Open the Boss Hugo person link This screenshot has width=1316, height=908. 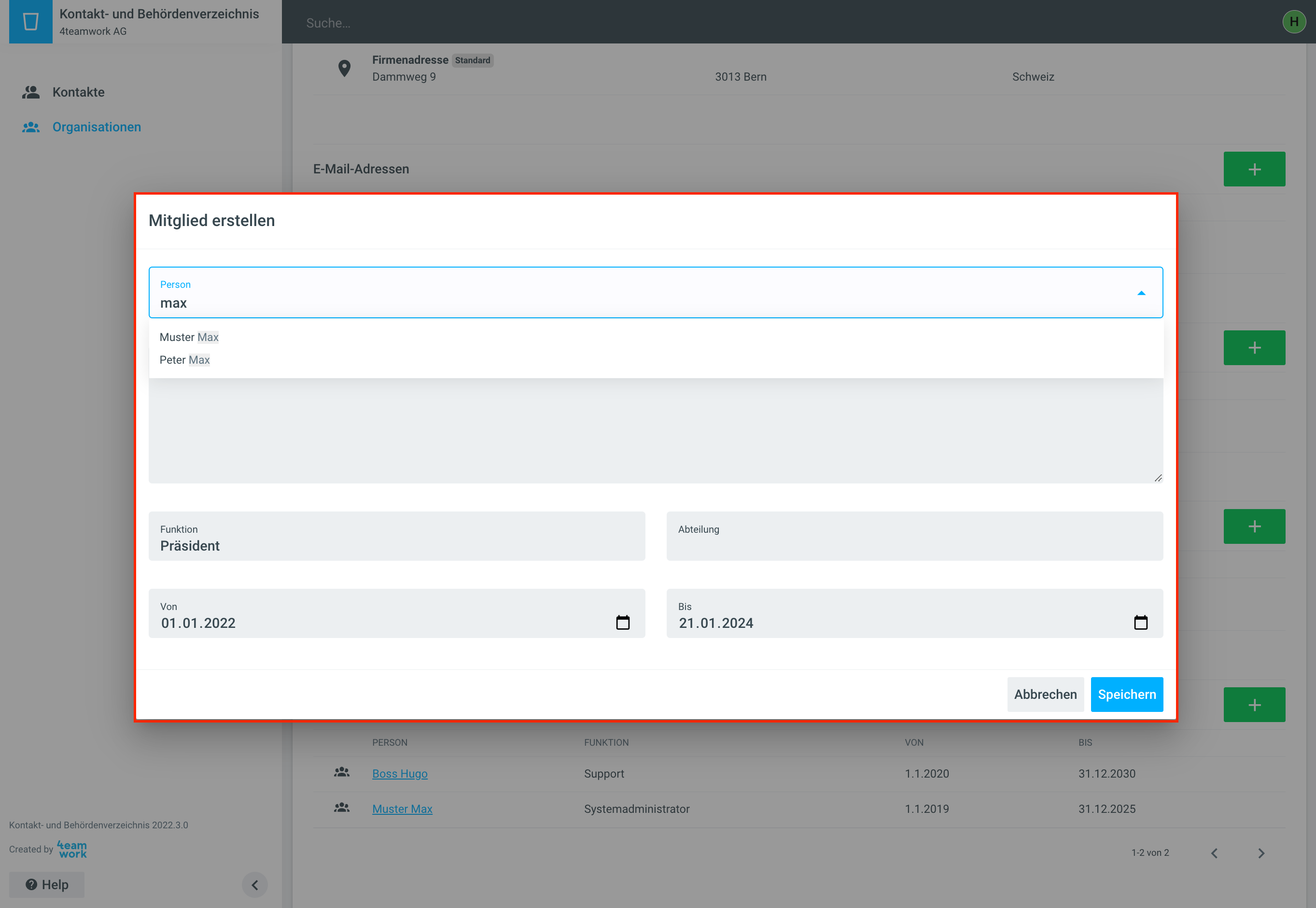400,774
